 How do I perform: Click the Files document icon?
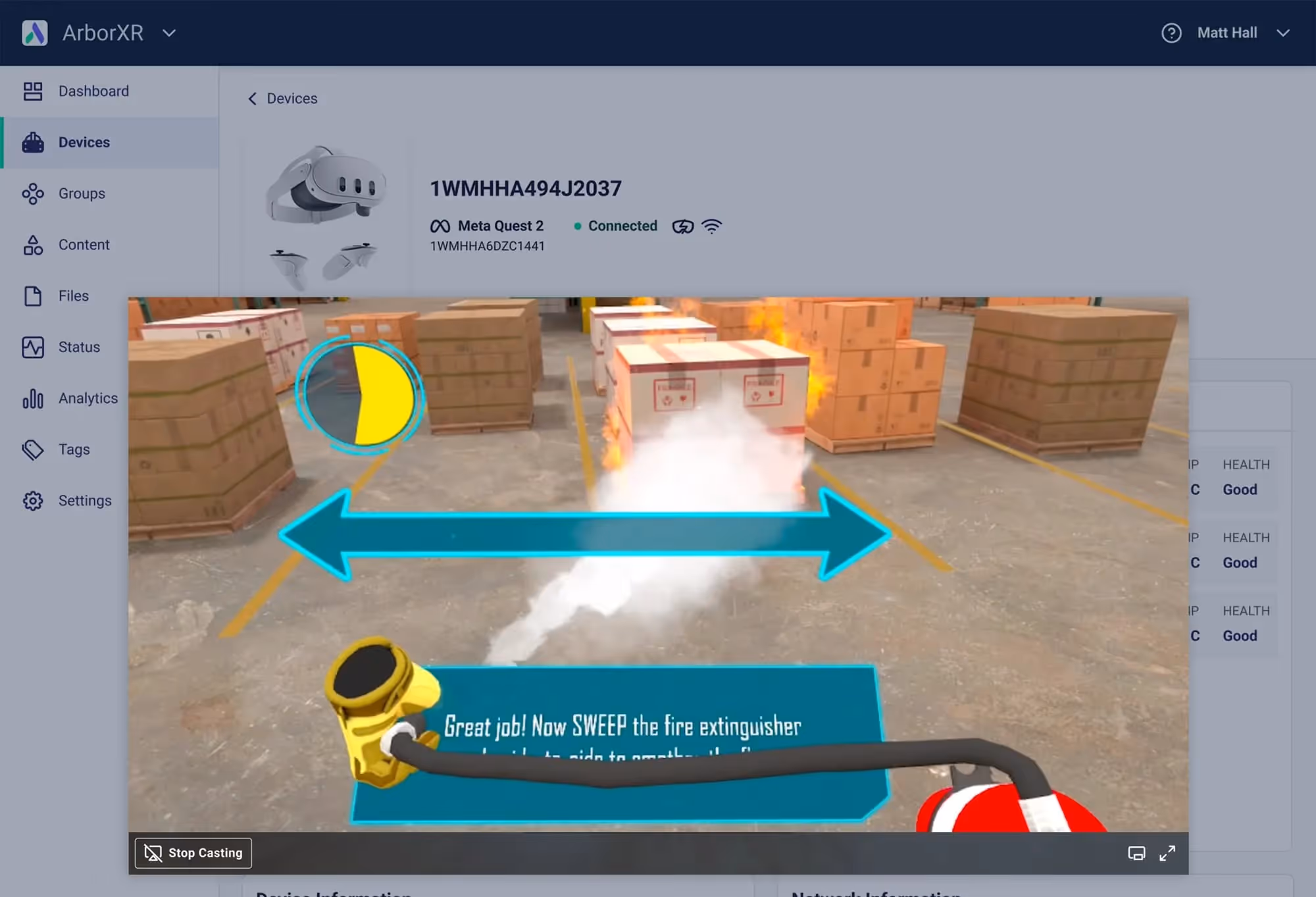33,296
